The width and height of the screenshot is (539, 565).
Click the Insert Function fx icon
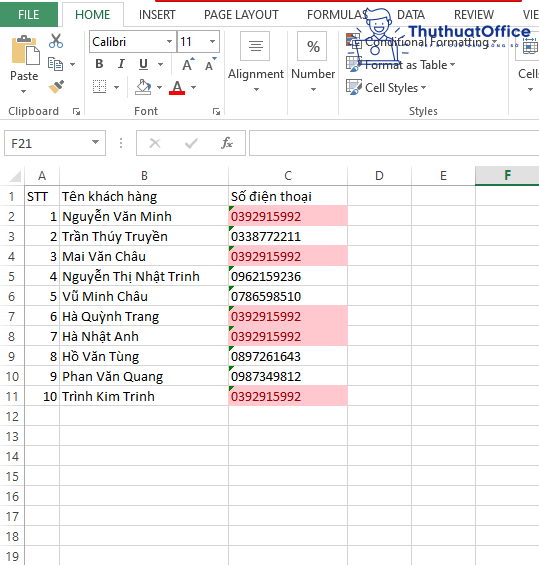click(227, 143)
